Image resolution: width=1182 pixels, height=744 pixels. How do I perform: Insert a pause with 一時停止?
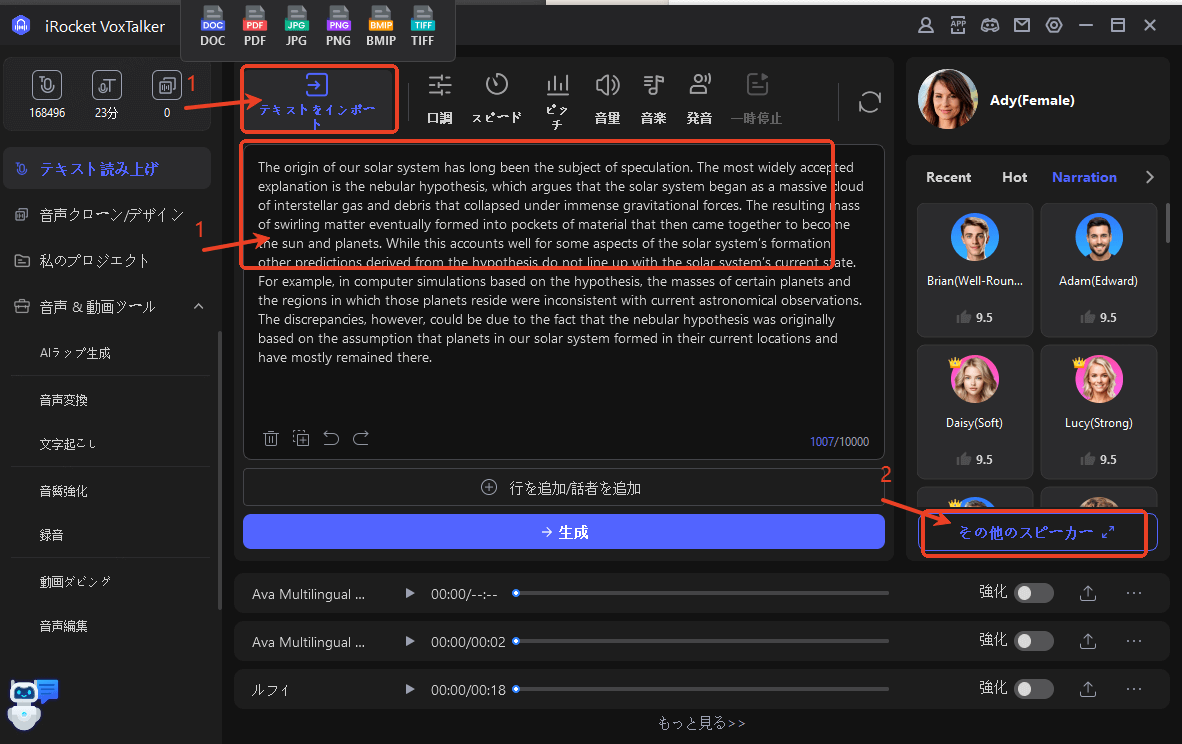(x=756, y=99)
